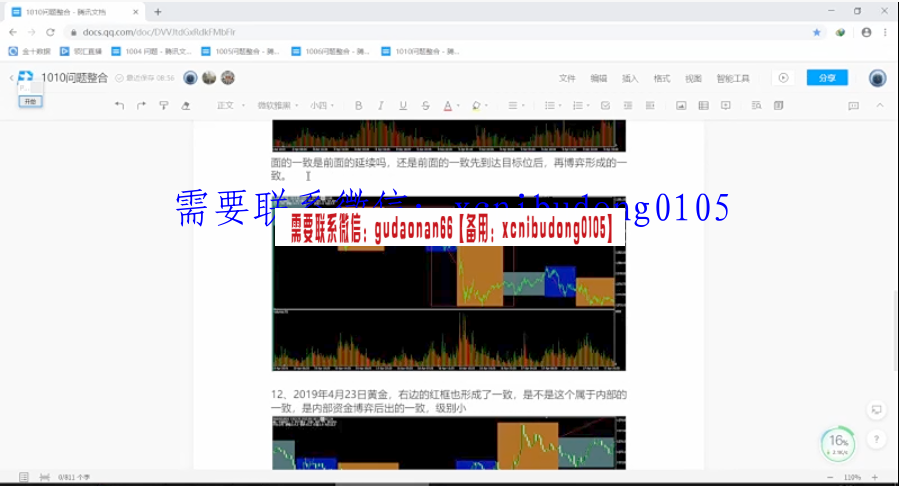Open find and replace tool
Screen dimensions: 899x486
756,105
